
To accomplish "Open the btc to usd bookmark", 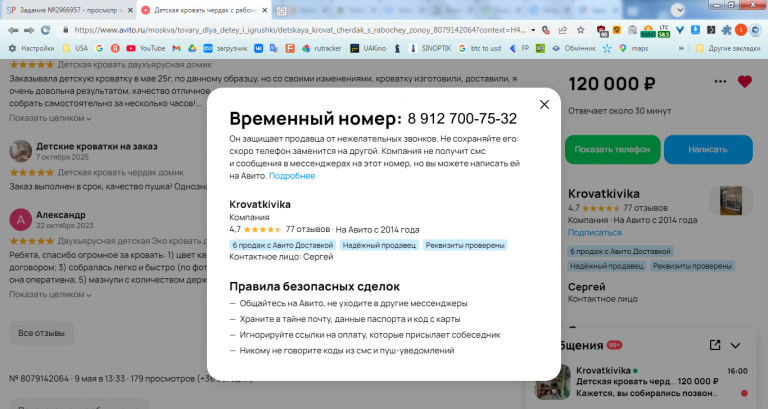I will tap(480, 48).
